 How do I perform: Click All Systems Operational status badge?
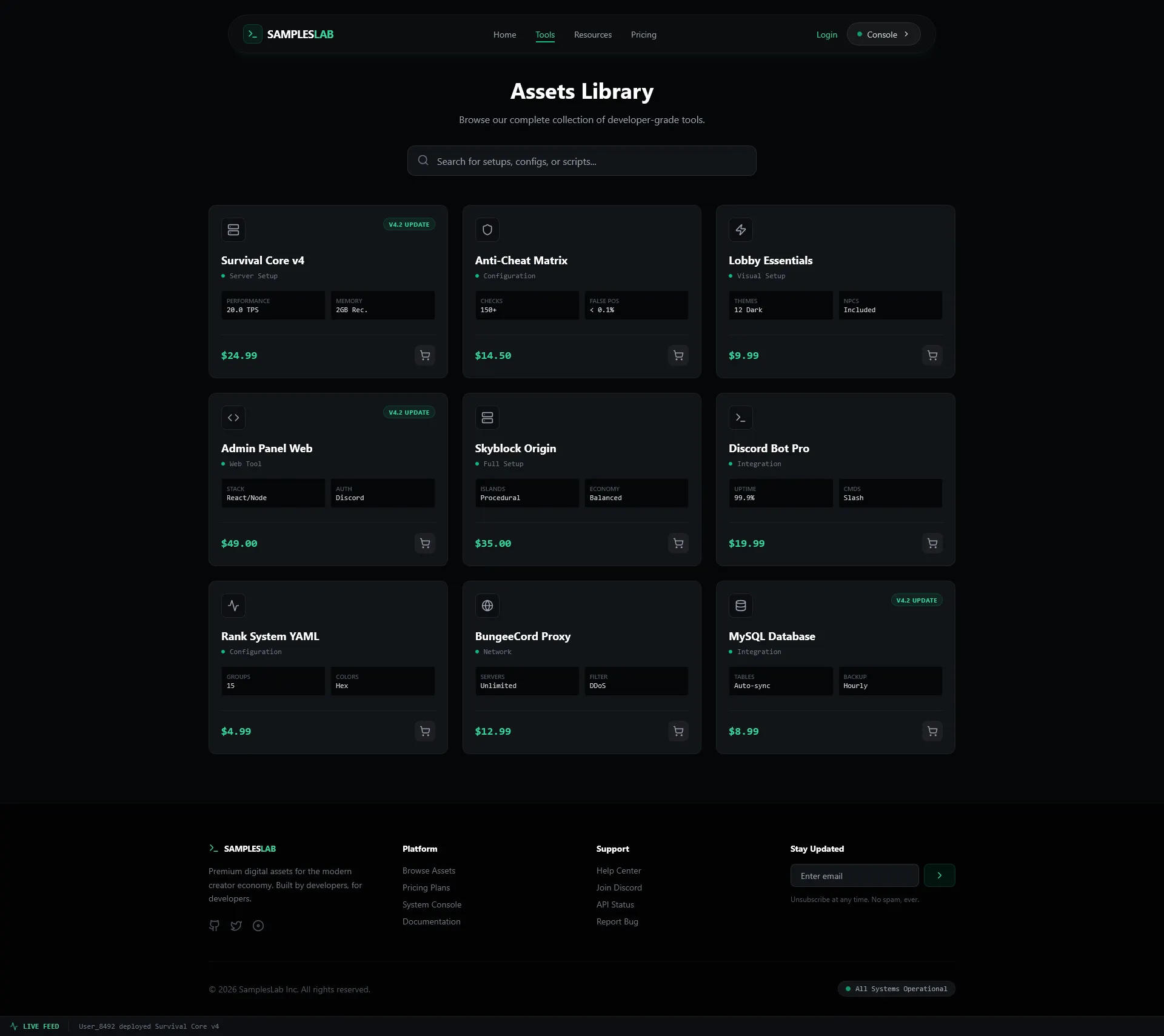(896, 989)
